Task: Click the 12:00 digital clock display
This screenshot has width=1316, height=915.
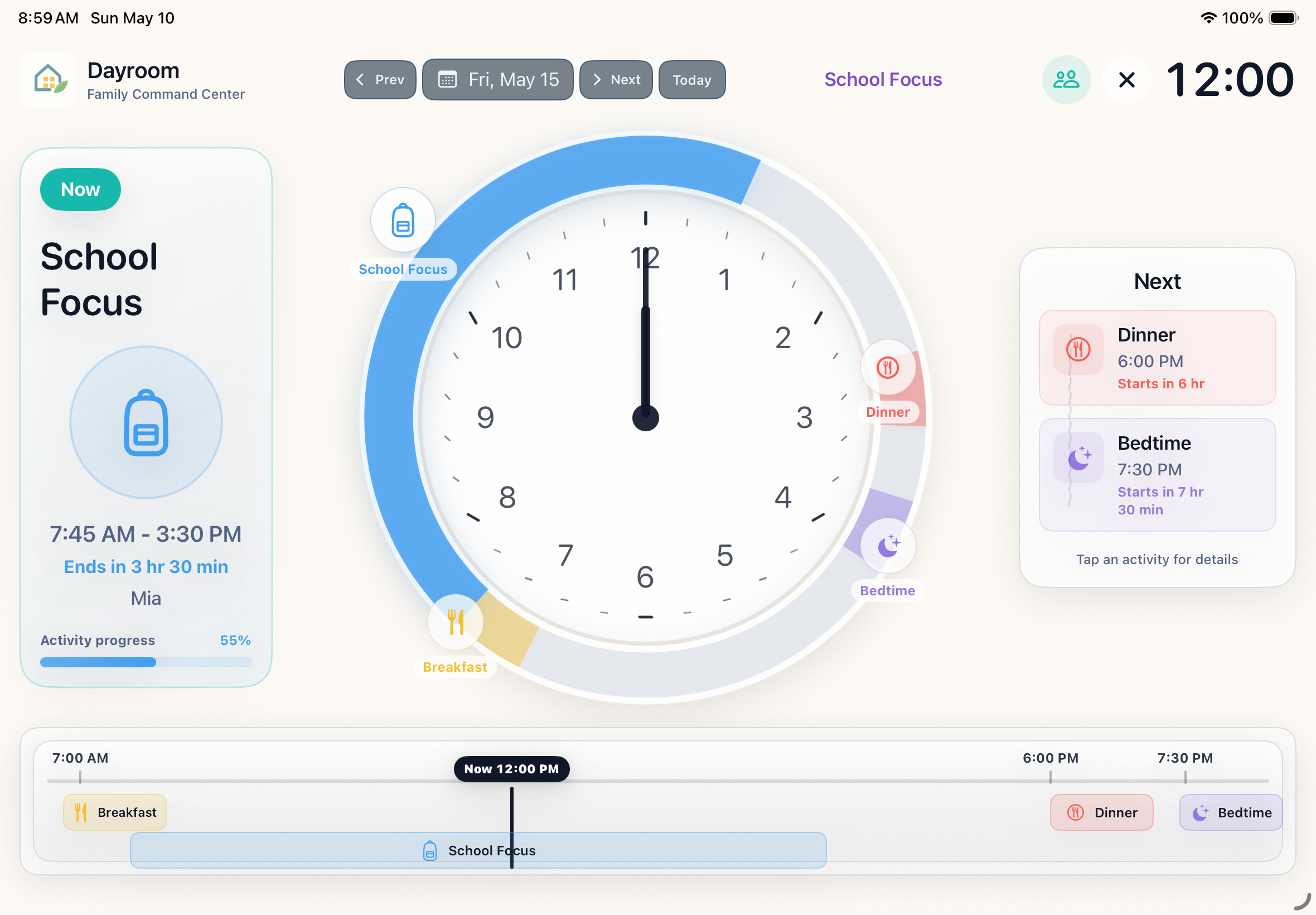Action: (x=1230, y=80)
